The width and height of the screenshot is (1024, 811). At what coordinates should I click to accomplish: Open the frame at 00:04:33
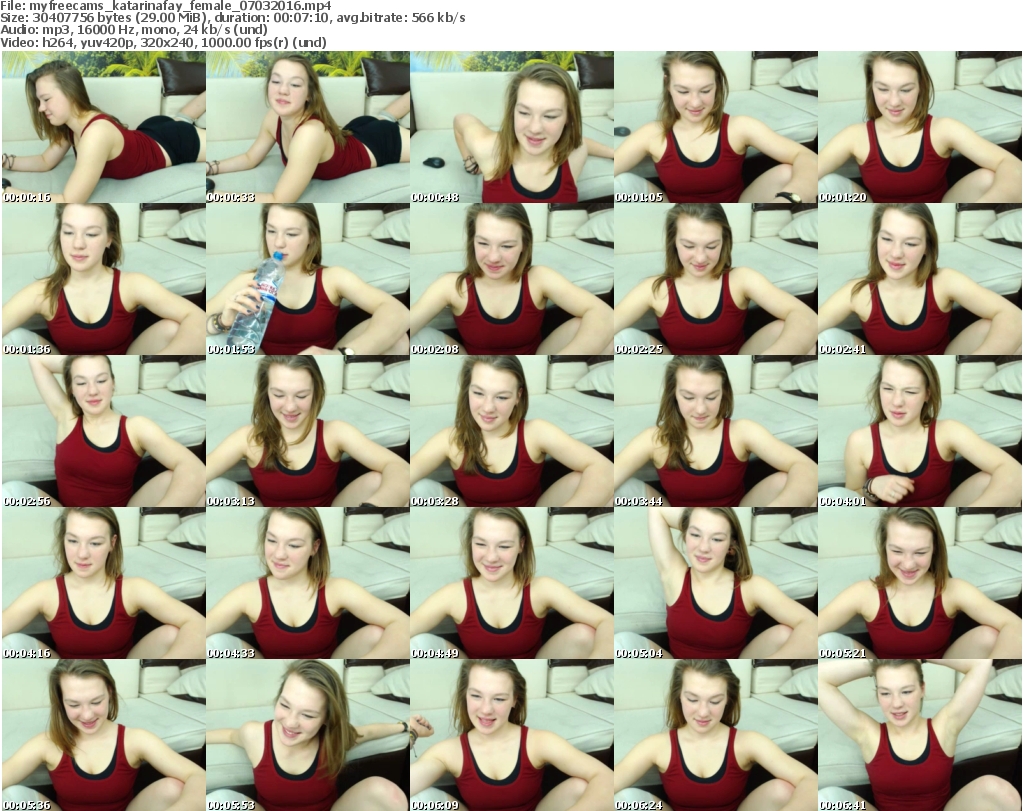coord(307,583)
